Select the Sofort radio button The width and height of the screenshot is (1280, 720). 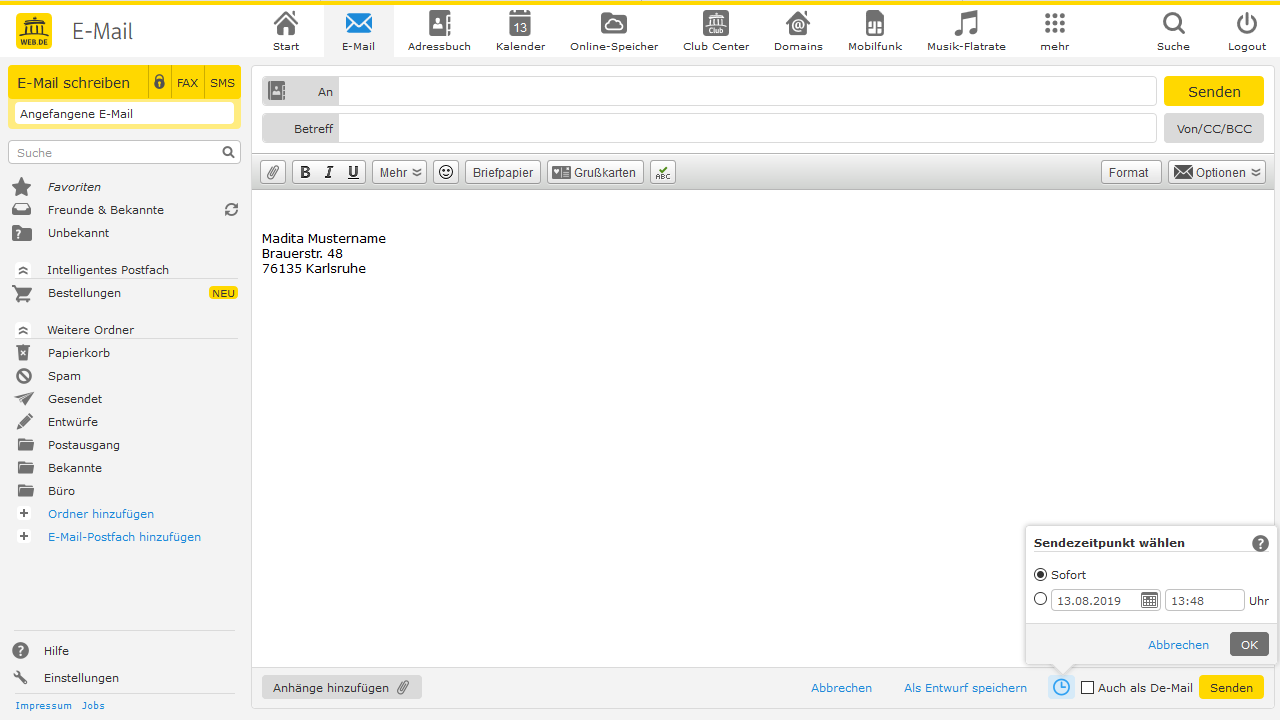point(1040,574)
